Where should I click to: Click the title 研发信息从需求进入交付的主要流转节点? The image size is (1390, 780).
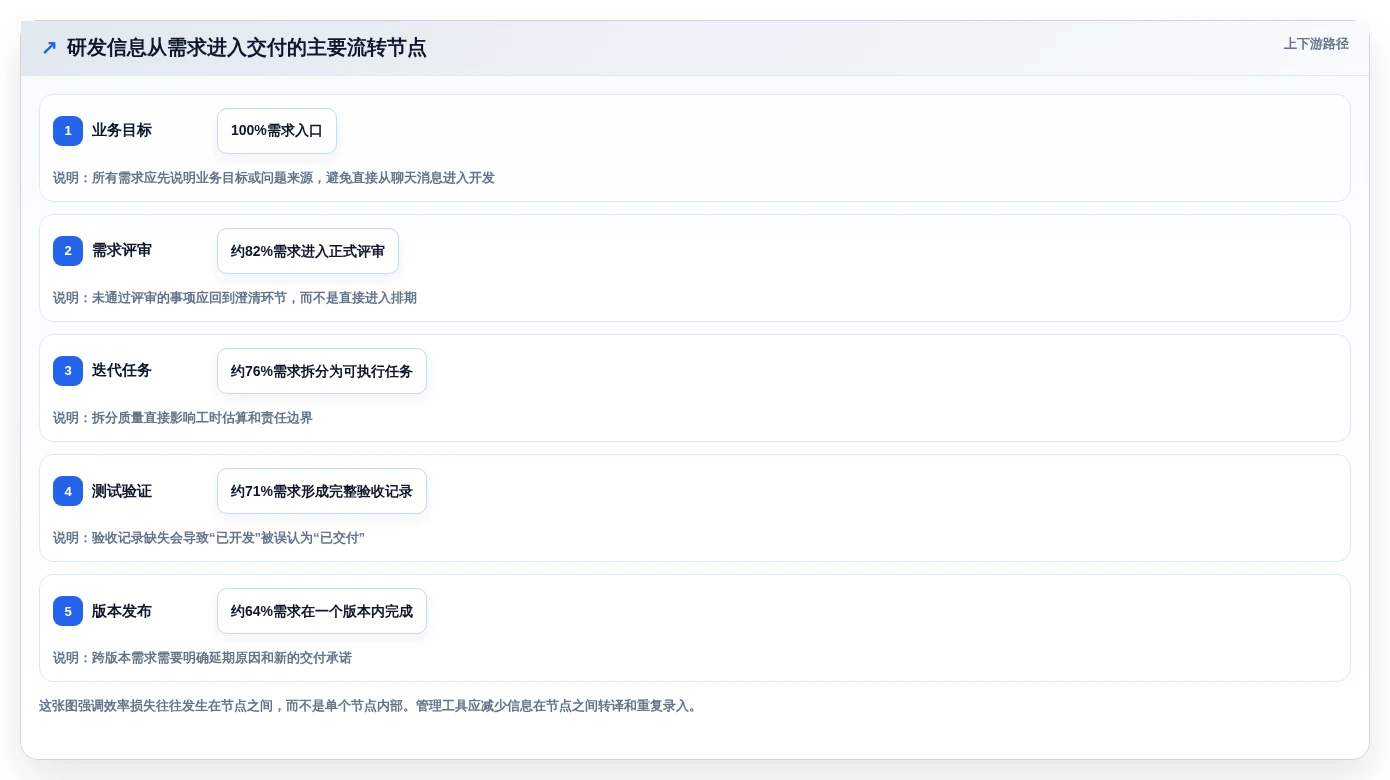tap(247, 48)
